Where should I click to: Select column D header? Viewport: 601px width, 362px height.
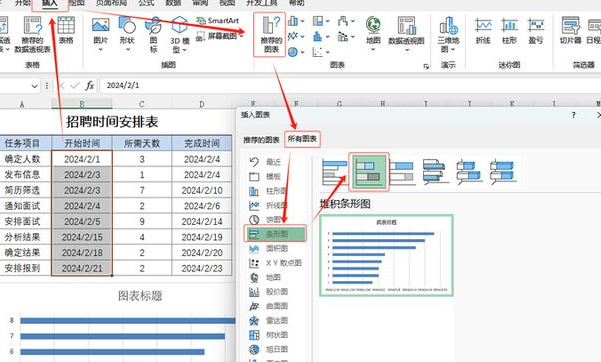pyautogui.click(x=202, y=104)
